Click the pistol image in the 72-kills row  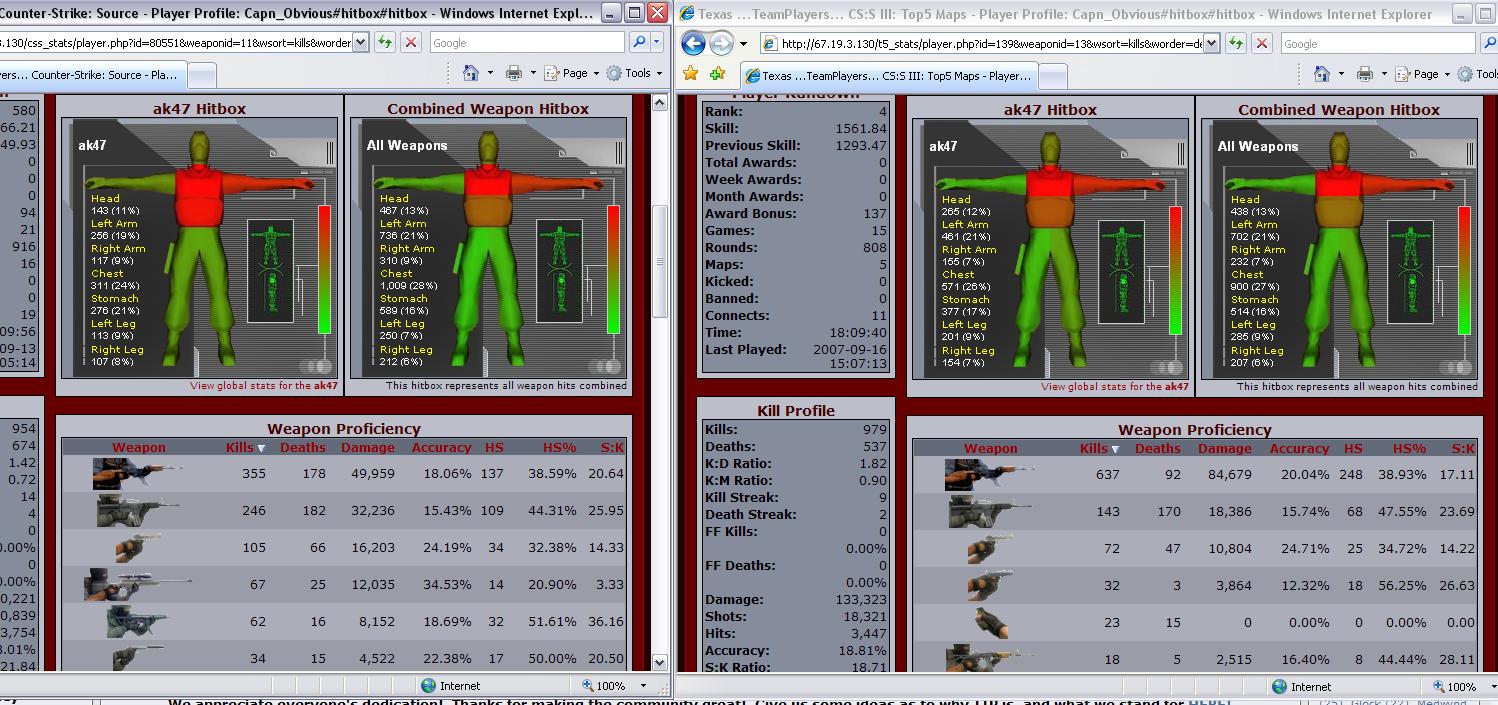(x=990, y=548)
